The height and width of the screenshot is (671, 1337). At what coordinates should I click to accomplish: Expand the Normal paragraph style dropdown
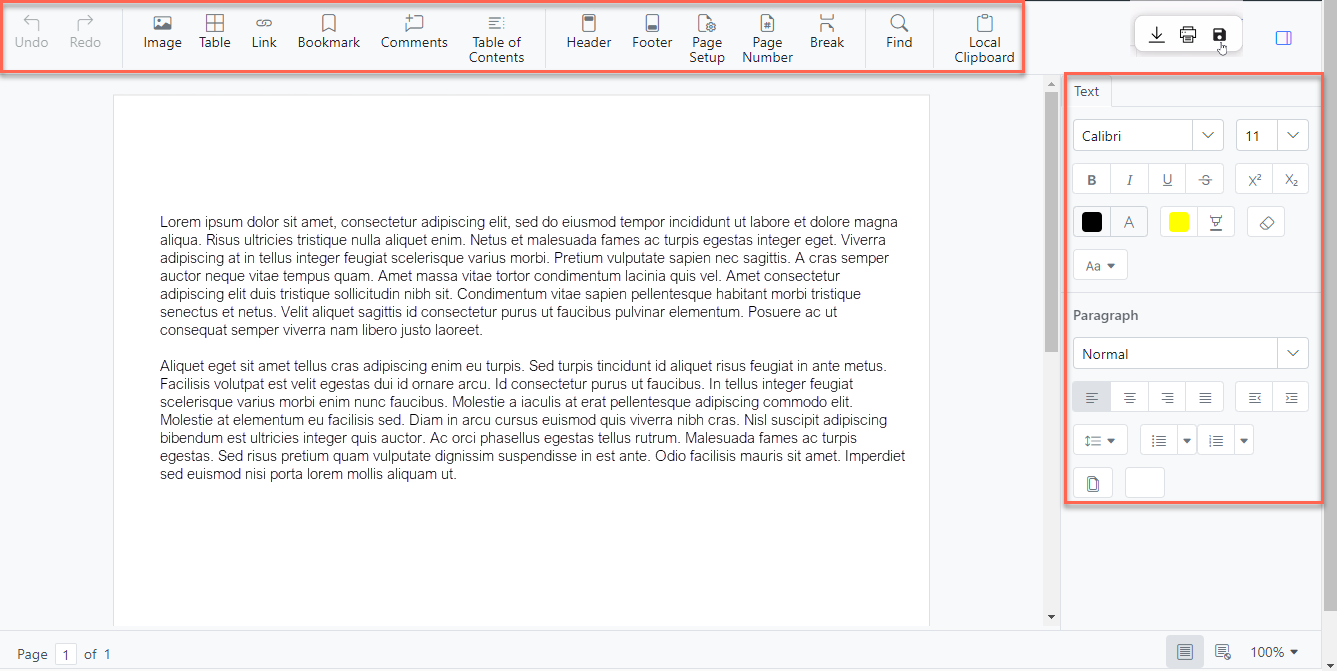pyautogui.click(x=1291, y=353)
